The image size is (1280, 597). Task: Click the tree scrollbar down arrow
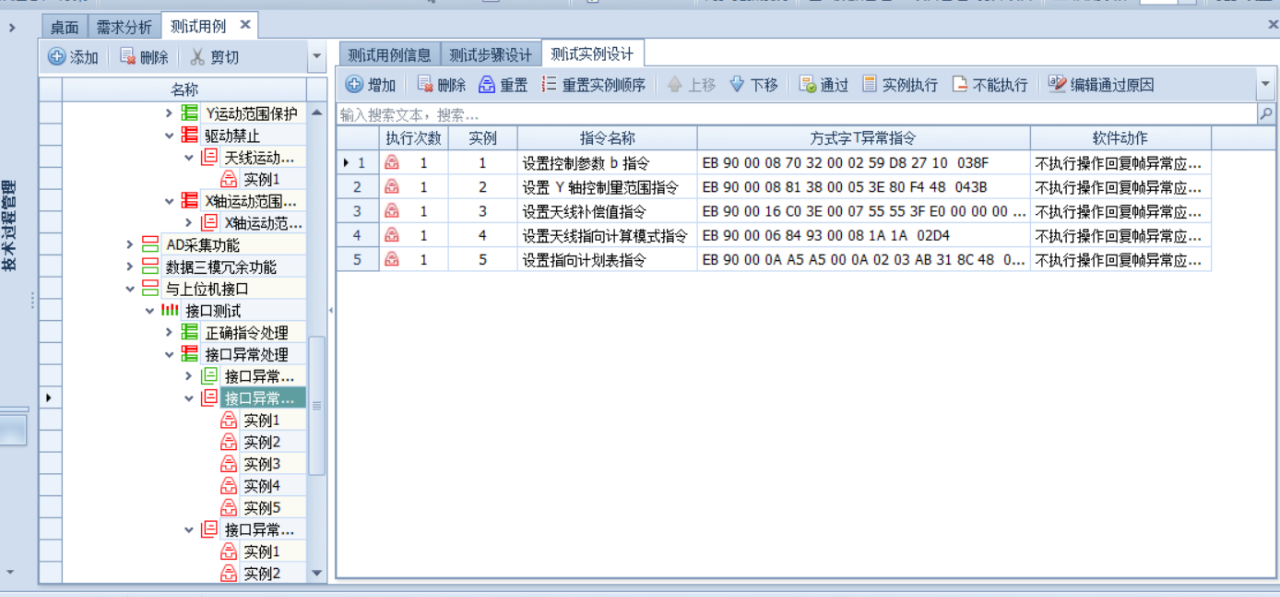[x=317, y=574]
